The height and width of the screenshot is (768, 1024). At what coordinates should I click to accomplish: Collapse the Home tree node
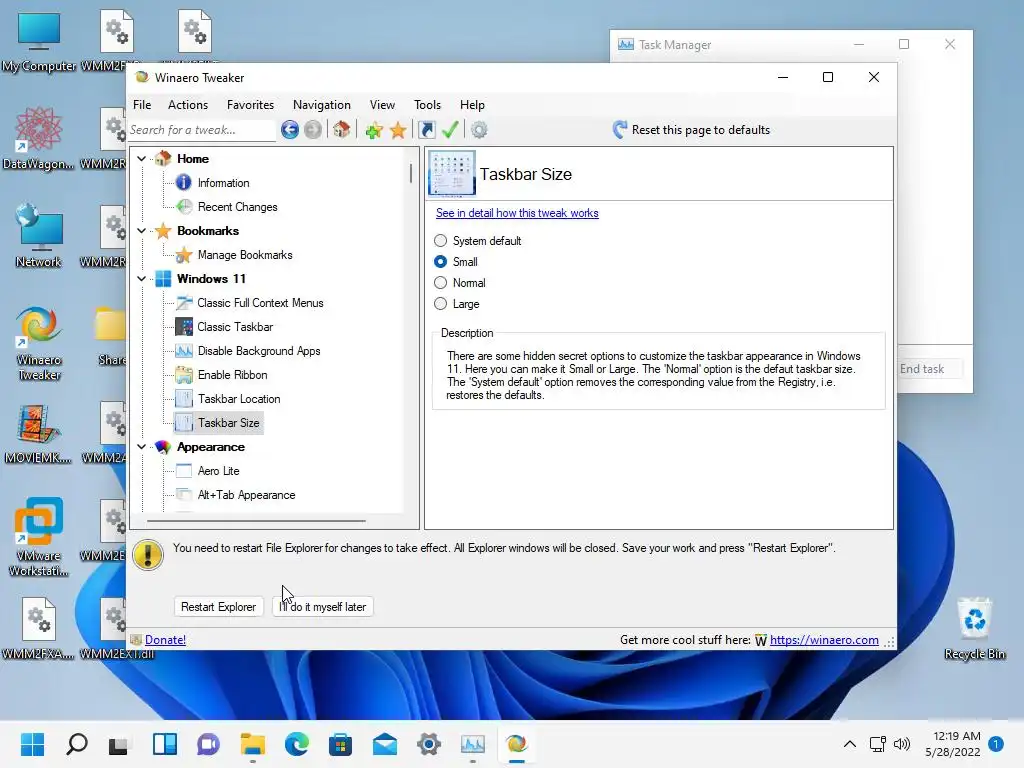click(x=142, y=159)
